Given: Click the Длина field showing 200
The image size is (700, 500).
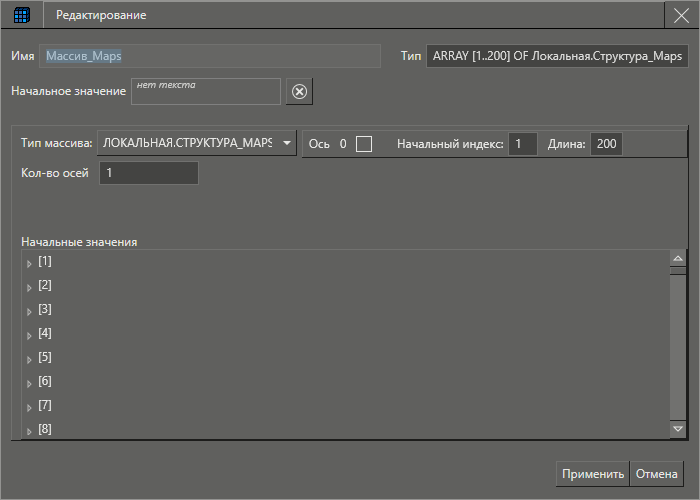Looking at the screenshot, I should pyautogui.click(x=606, y=144).
